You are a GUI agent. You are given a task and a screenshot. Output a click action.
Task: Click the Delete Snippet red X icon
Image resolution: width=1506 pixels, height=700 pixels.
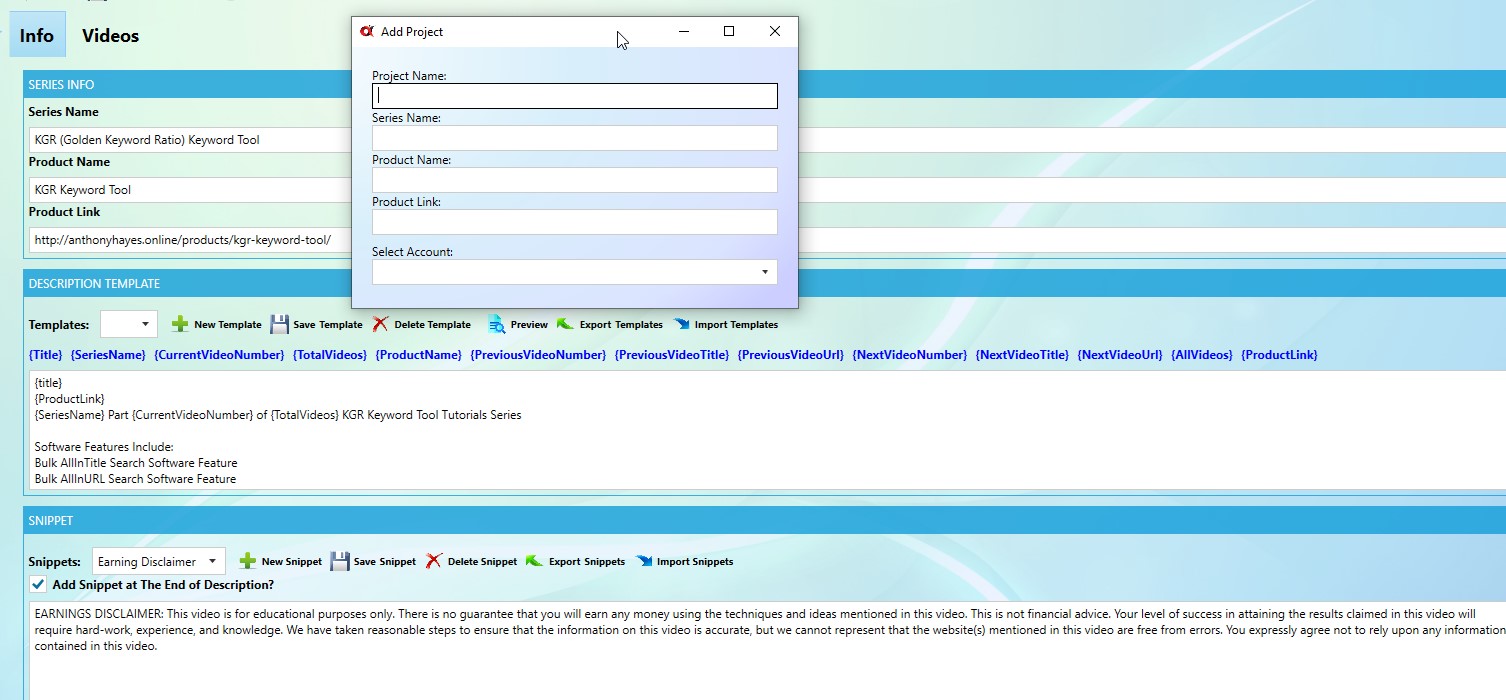tap(434, 561)
